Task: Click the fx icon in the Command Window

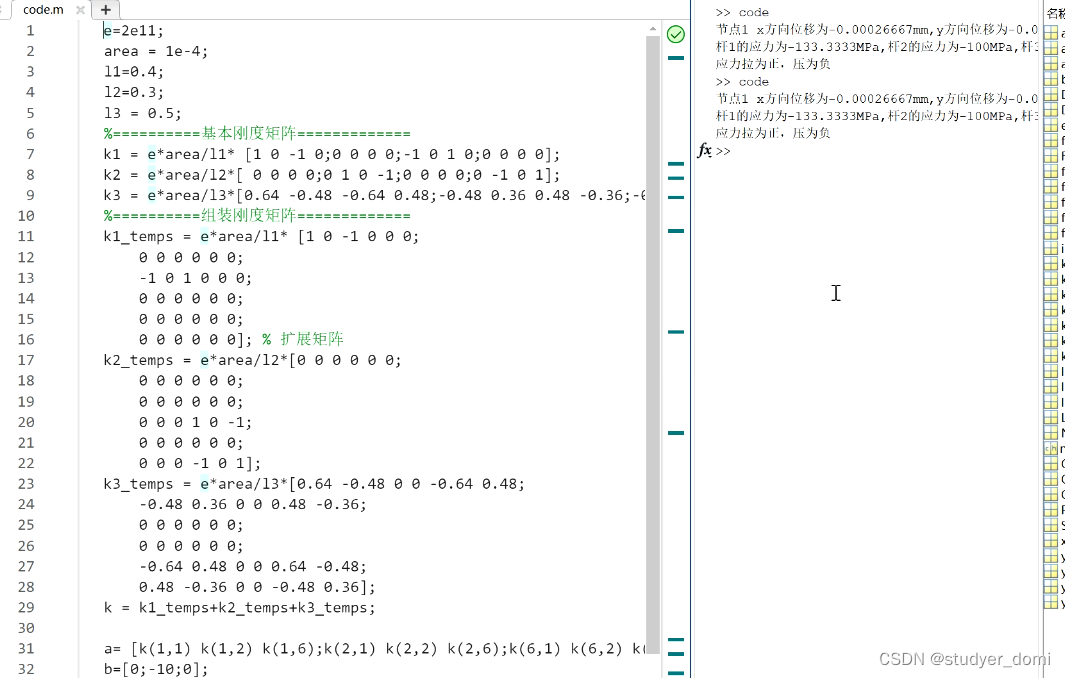Action: pos(706,151)
